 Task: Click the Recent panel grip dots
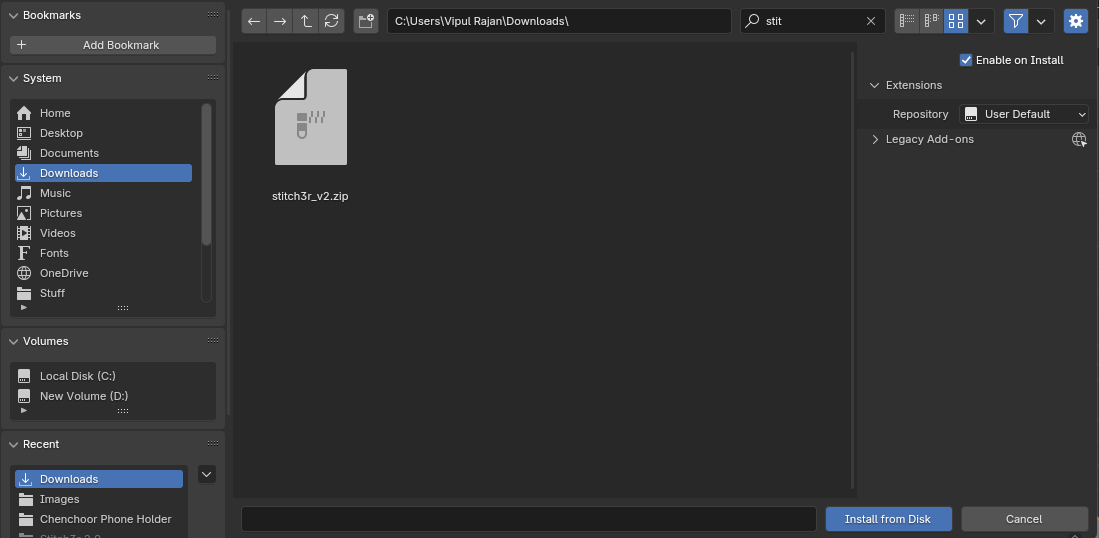(213, 443)
